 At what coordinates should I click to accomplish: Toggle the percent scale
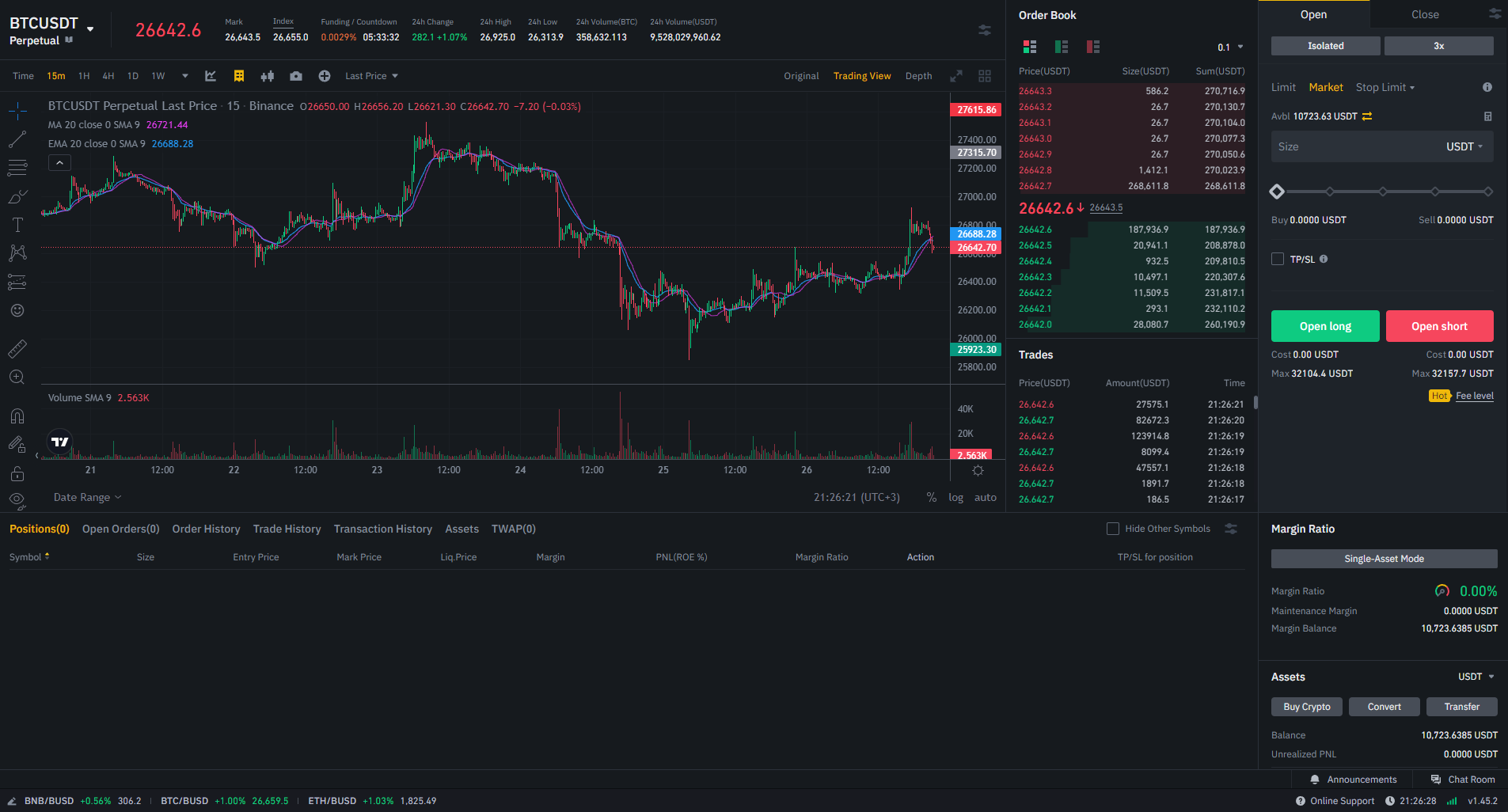(932, 498)
